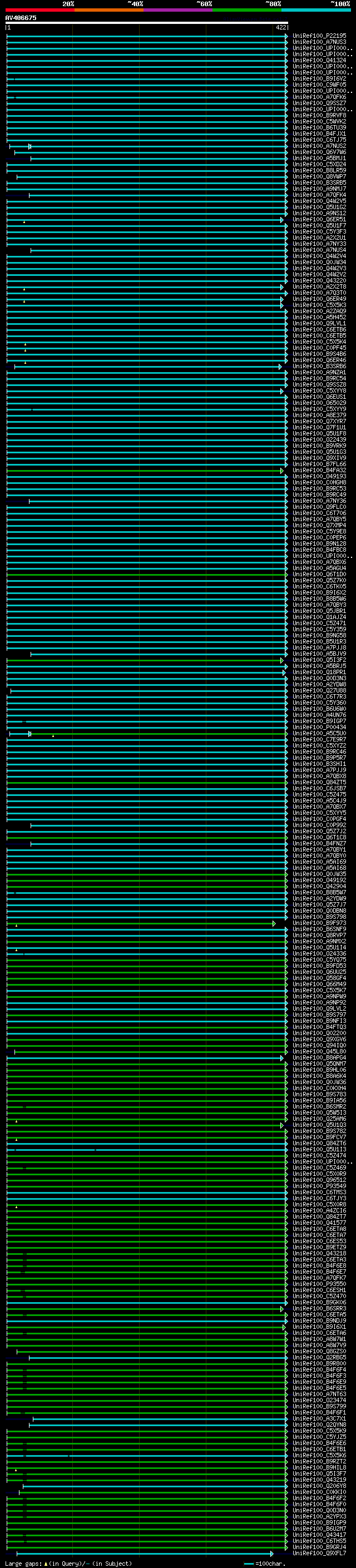Click the green ~80% identity legend segment
Image resolution: width=356 pixels, height=1568 pixels.
(246, 10)
